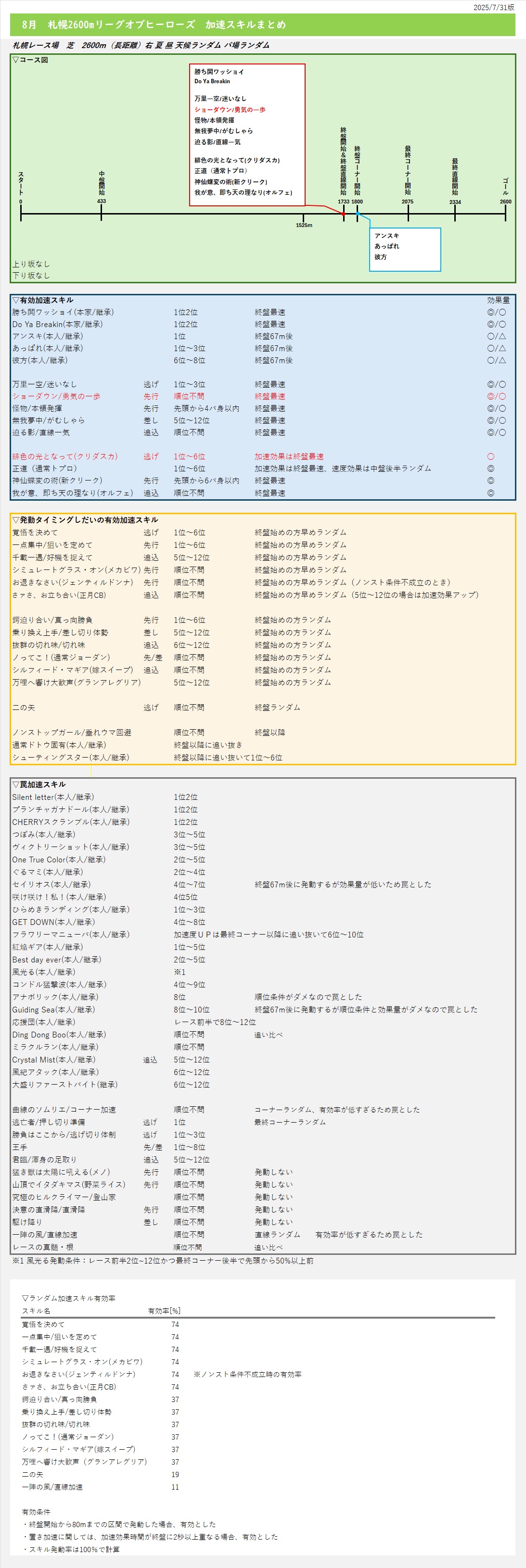526x1568 pixels.
Task: Select the '猛き獣は太陽に吠える(メノ)' skill name
Action: click(61, 1172)
